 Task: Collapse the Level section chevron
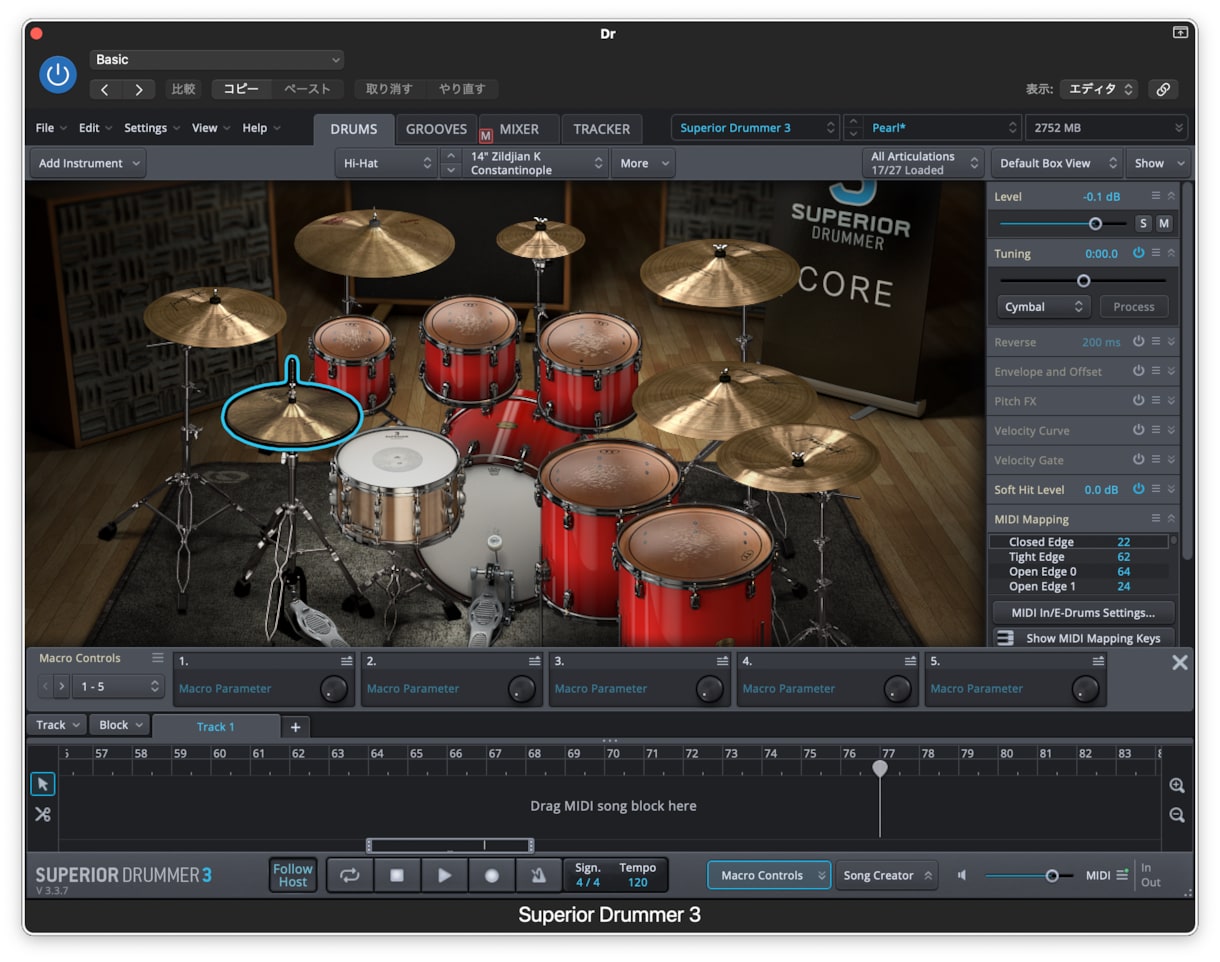[x=1171, y=196]
